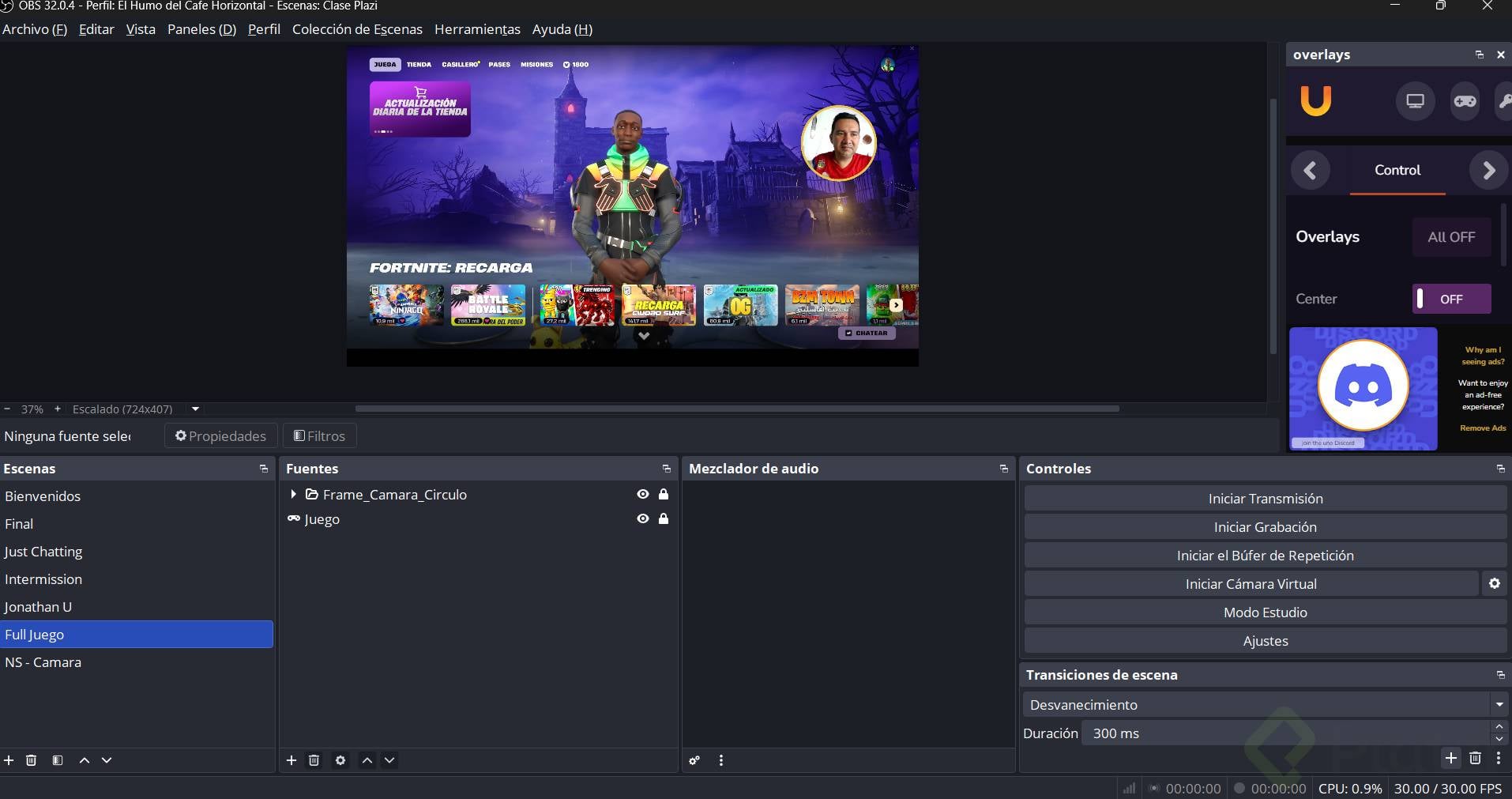Click Iniciar Grabación button
1512x799 pixels.
pyautogui.click(x=1266, y=527)
